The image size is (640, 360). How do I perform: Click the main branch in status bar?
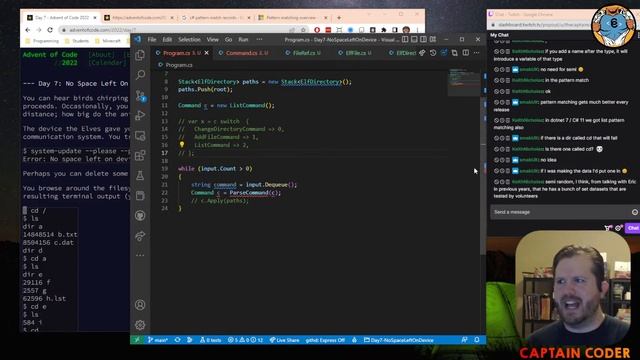click(158, 340)
